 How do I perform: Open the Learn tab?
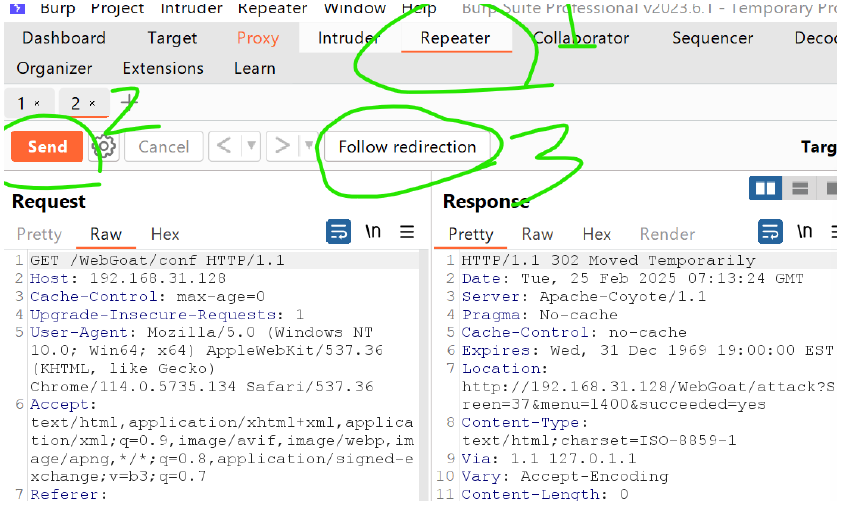pyautogui.click(x=255, y=68)
